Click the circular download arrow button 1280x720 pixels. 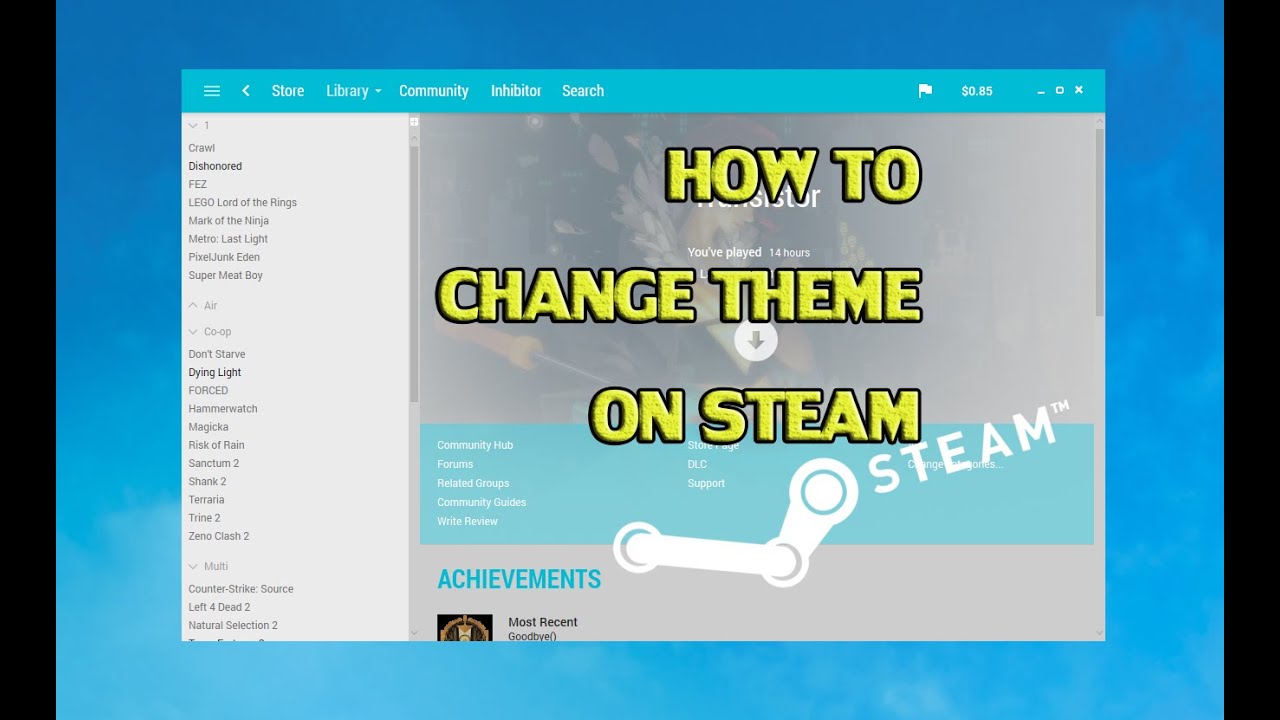[756, 339]
